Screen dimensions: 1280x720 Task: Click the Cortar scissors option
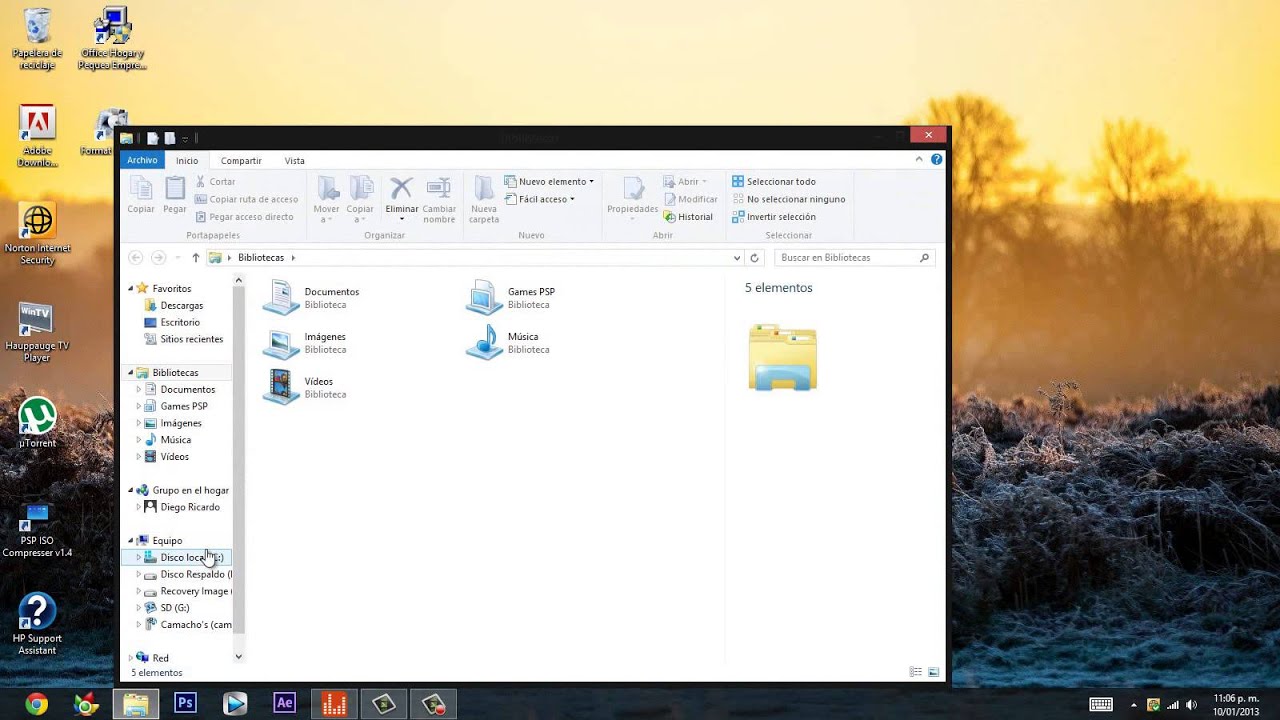coord(215,181)
